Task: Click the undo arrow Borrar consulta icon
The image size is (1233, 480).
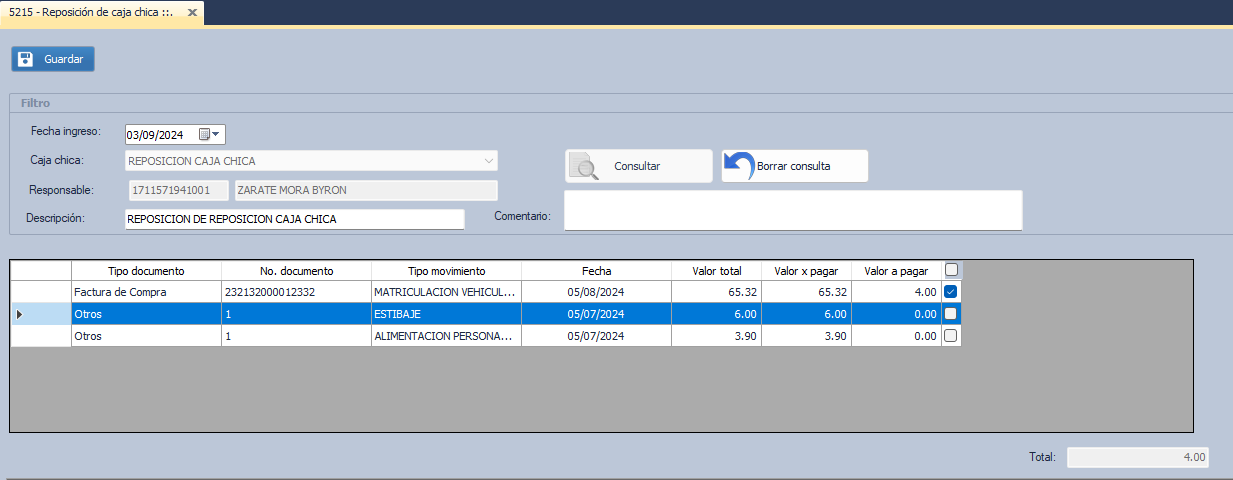Action: 739,166
